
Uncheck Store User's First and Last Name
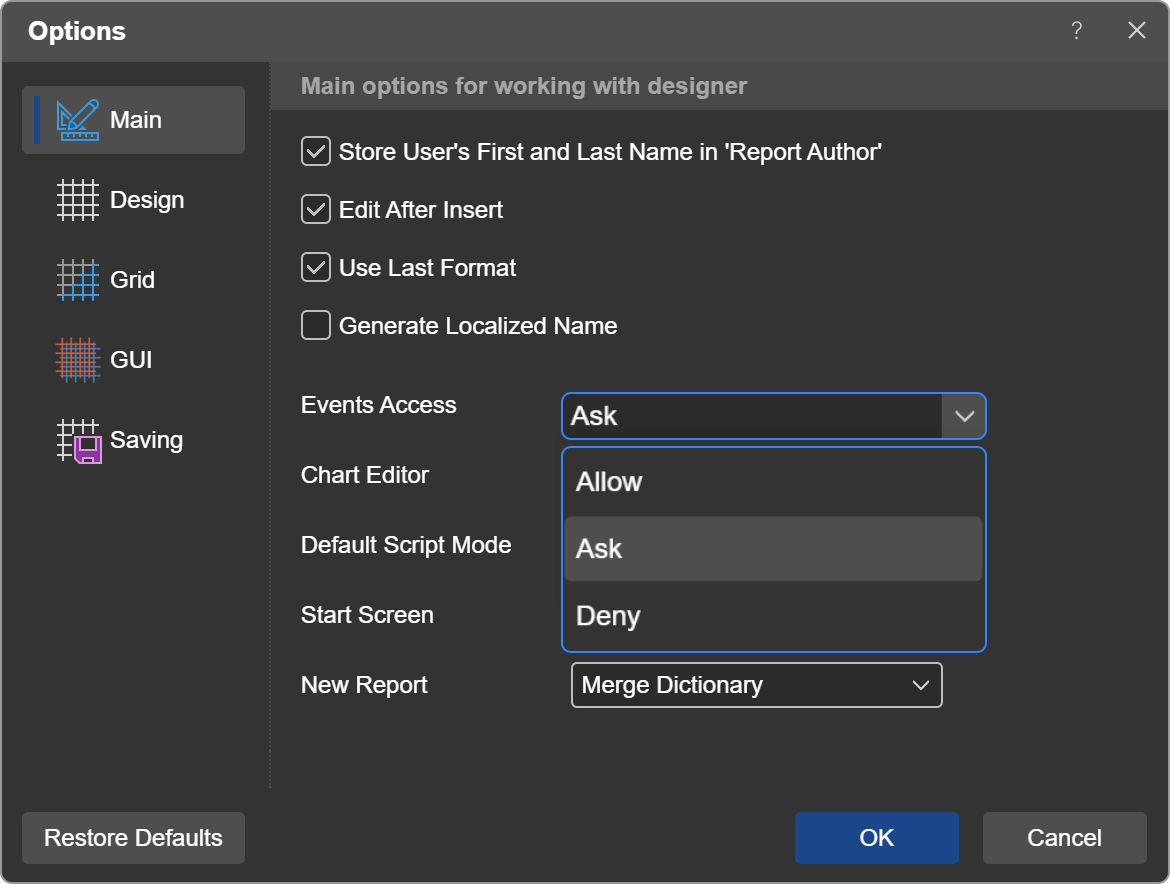point(316,152)
